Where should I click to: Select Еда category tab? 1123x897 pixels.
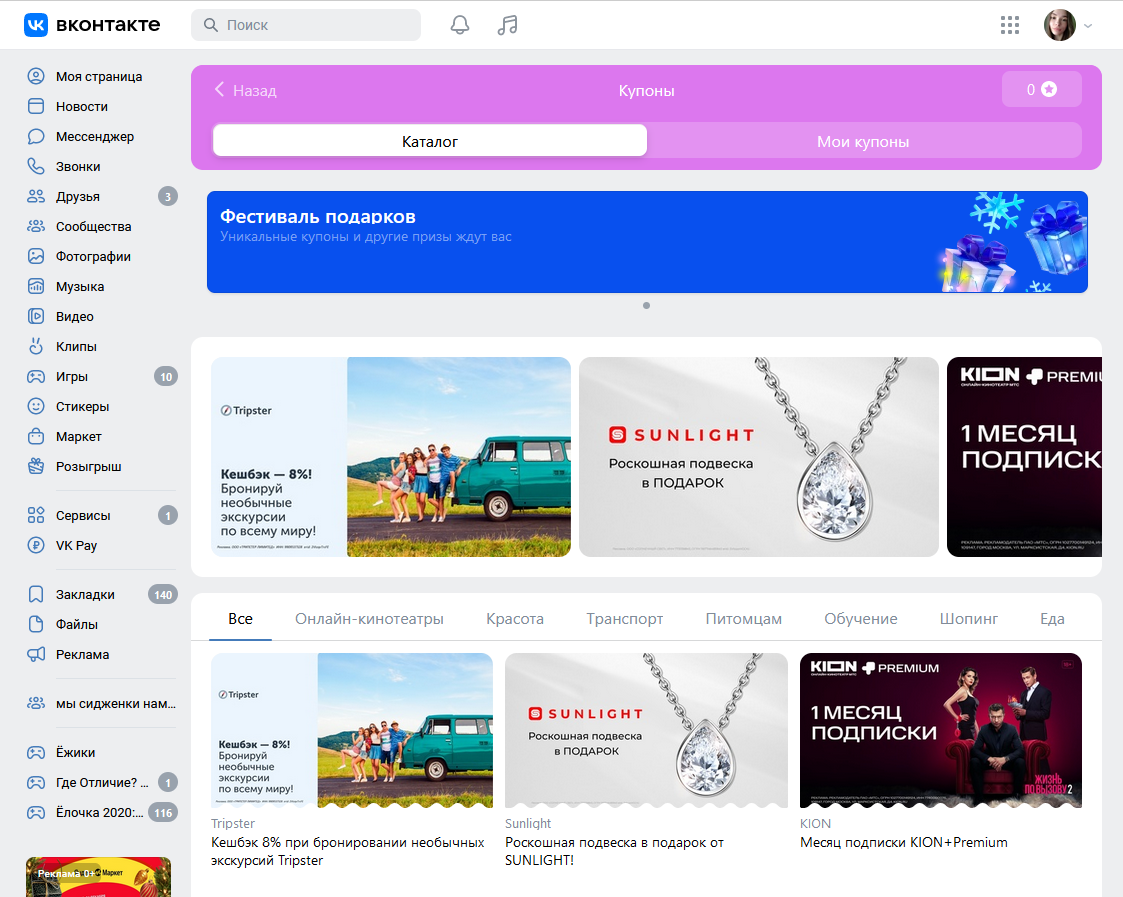pos(1052,619)
